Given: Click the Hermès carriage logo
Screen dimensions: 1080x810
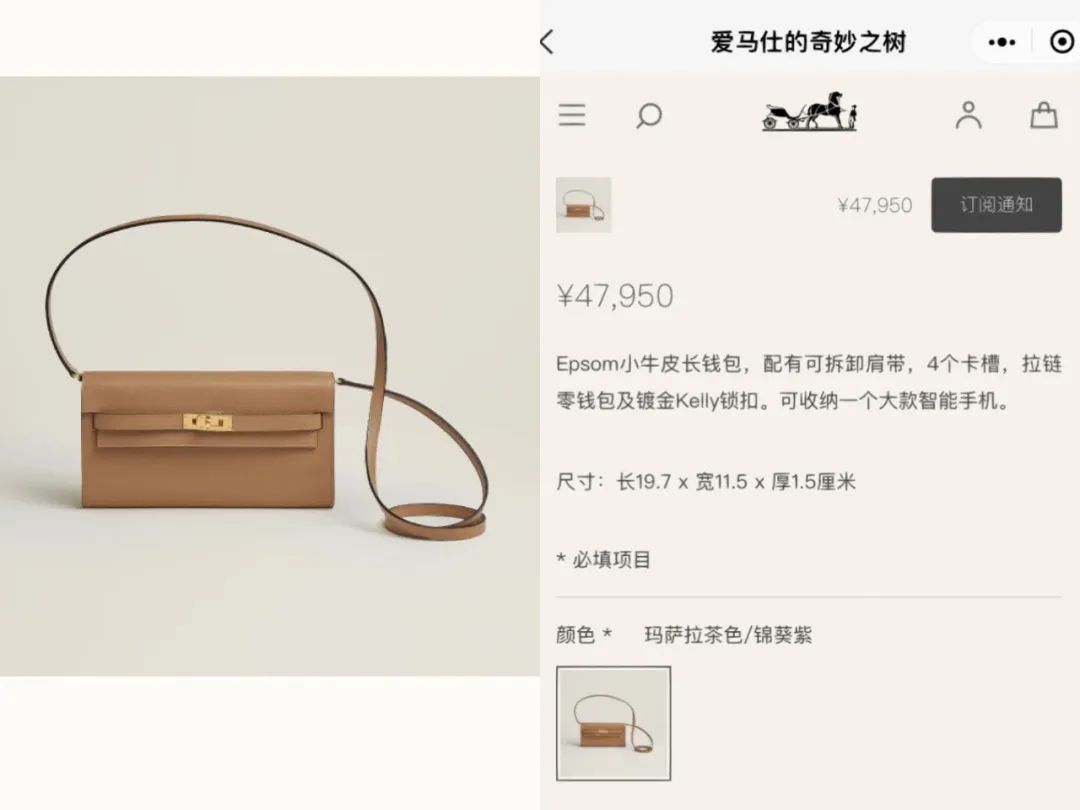Looking at the screenshot, I should pos(809,111).
